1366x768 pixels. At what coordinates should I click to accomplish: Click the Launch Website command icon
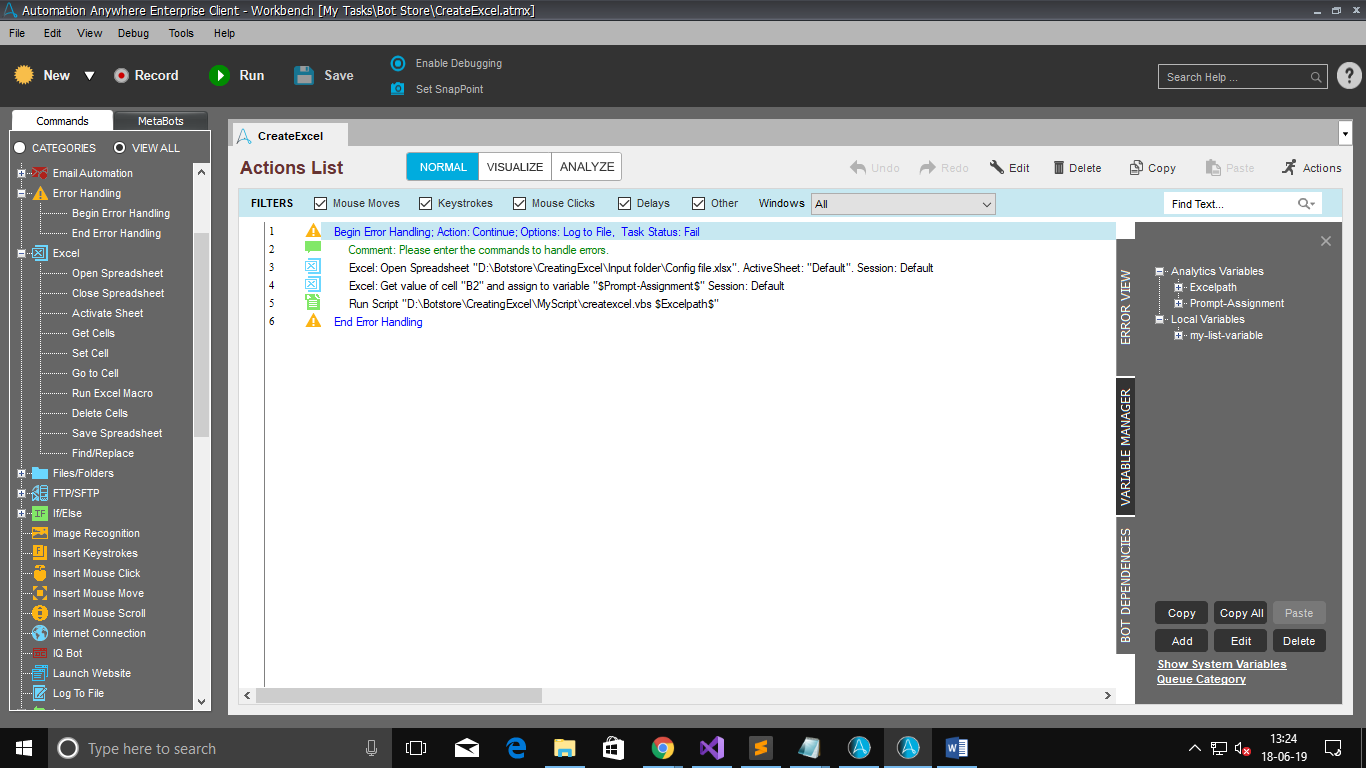[x=40, y=673]
